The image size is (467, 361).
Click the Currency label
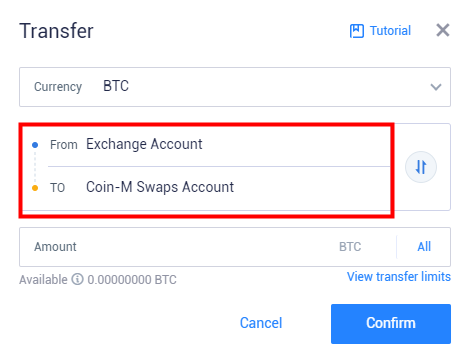(58, 87)
